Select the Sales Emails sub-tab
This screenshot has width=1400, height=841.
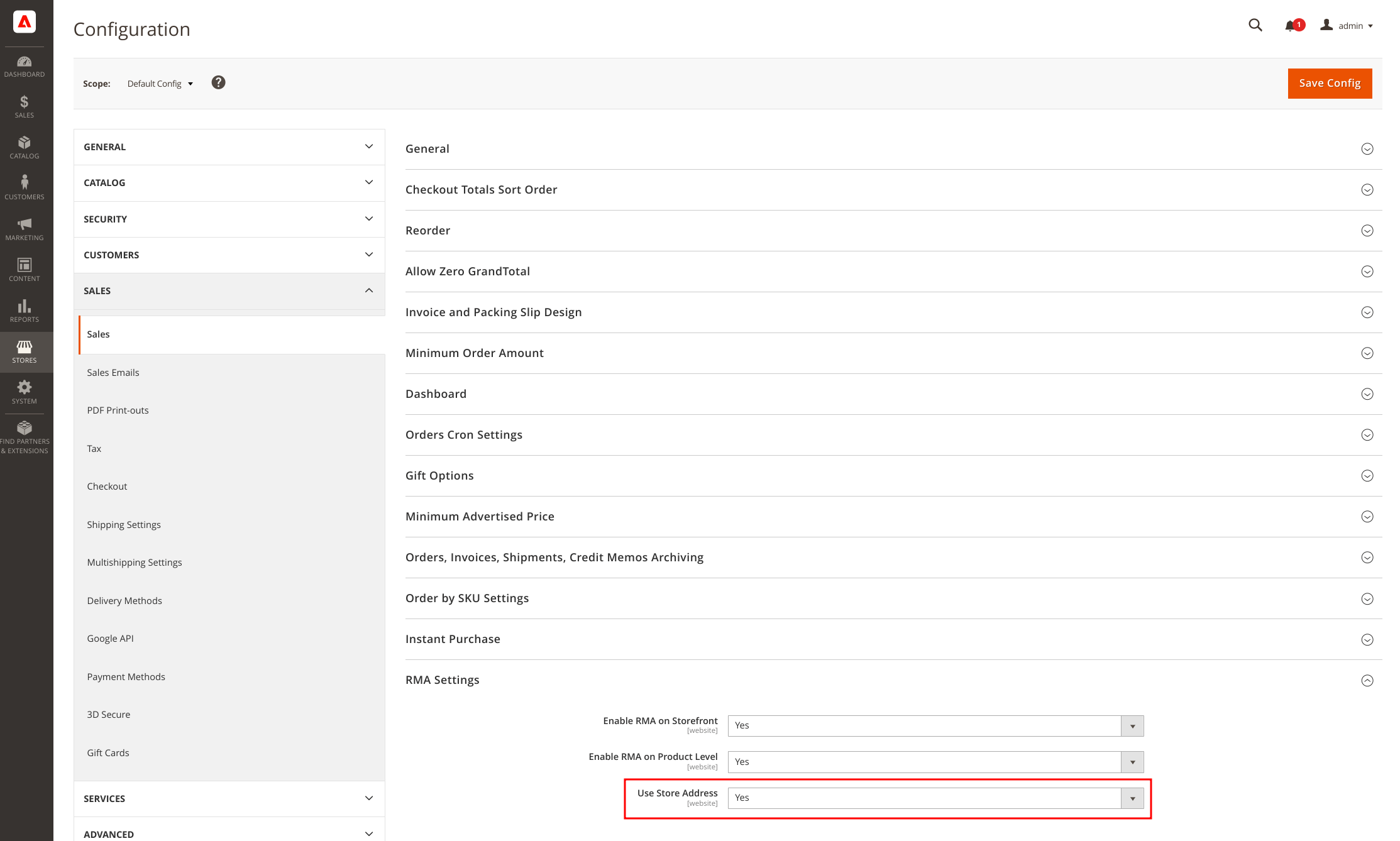click(232, 373)
